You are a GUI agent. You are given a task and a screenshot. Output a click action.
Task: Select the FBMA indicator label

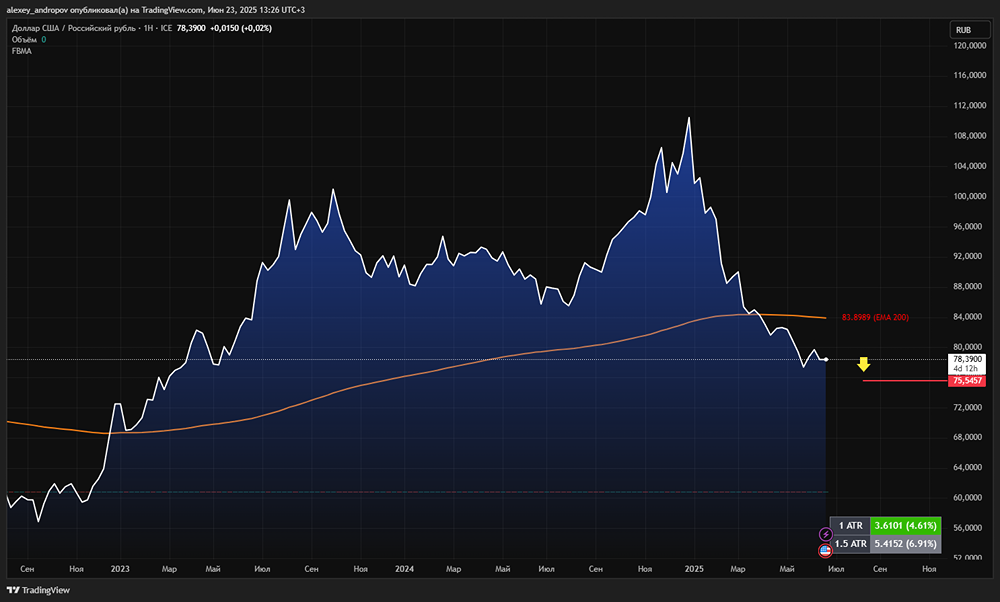(22, 51)
